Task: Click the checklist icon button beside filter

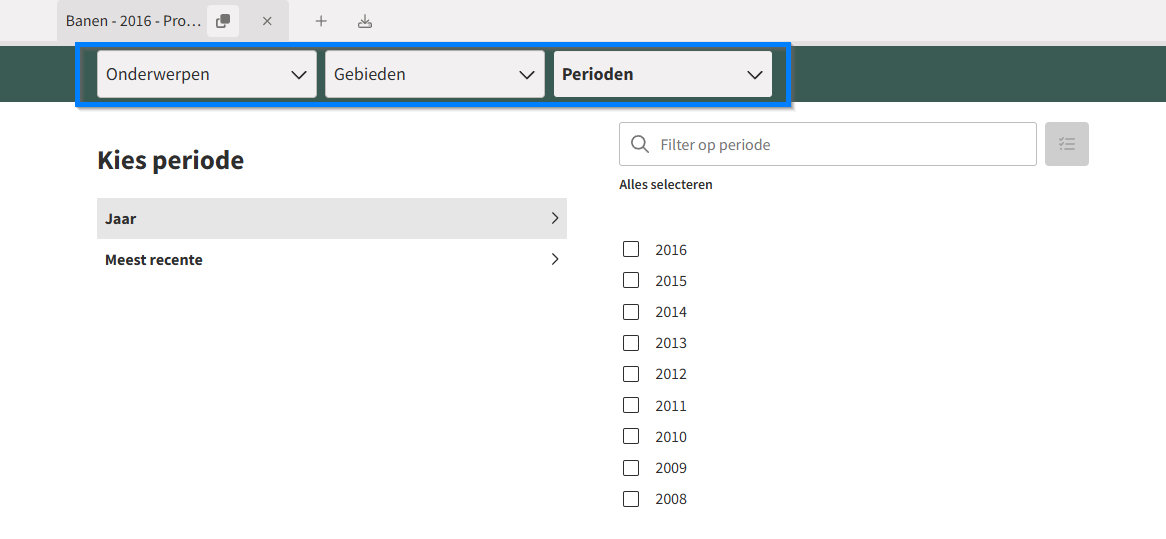Action: 1066,144
